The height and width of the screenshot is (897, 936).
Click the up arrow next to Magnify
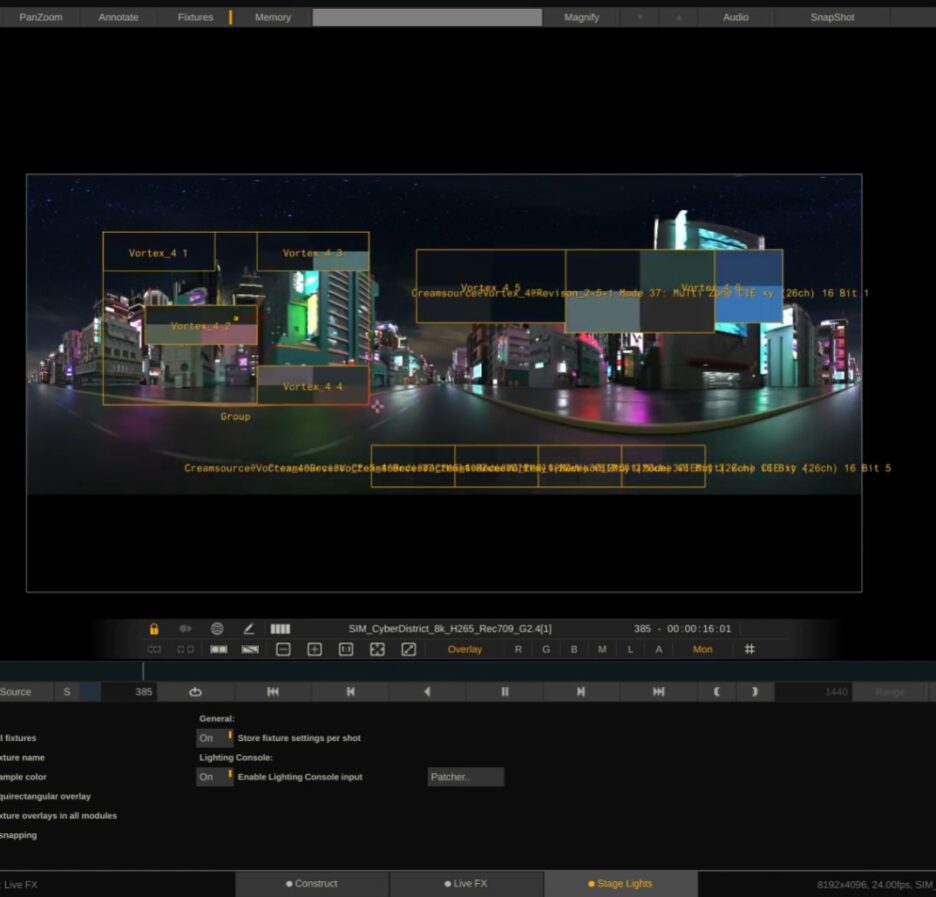[x=678, y=17]
